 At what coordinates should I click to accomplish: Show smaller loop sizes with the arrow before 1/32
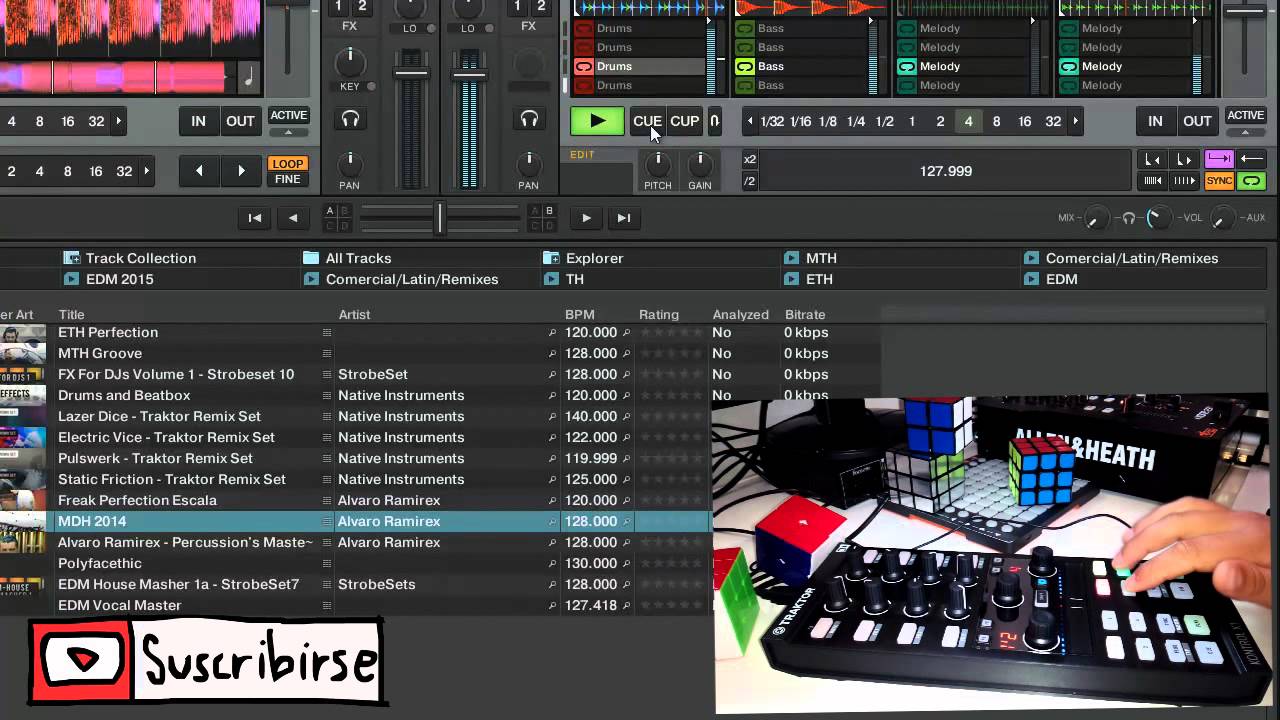coord(750,121)
